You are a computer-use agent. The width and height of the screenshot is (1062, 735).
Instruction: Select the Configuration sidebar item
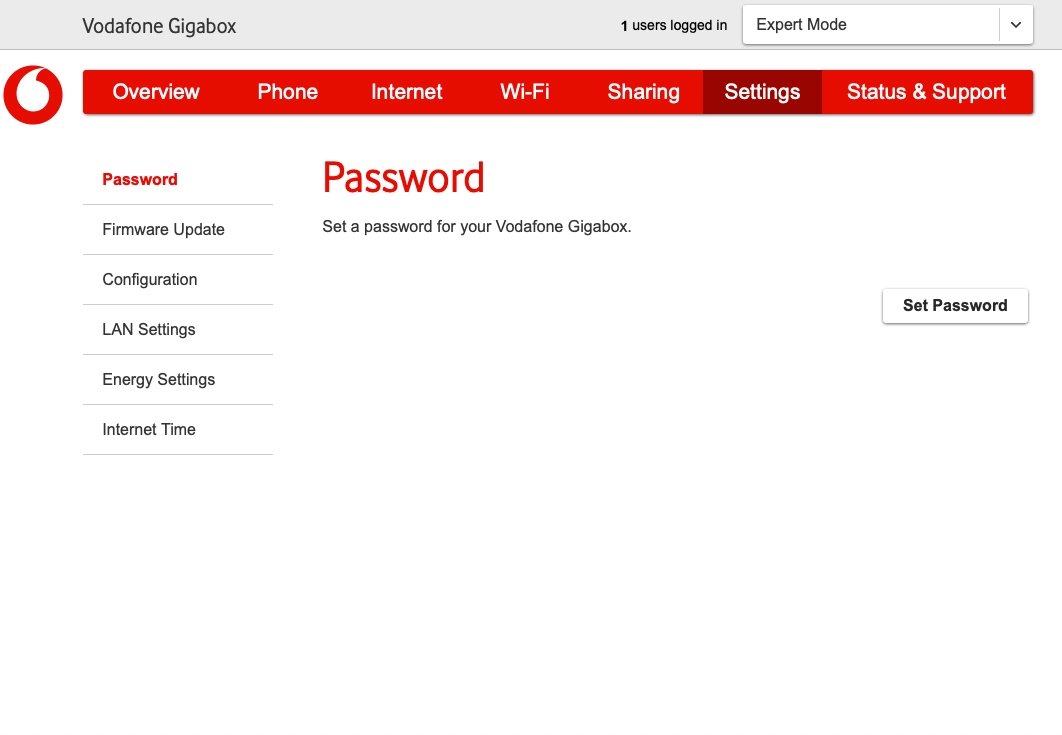[x=149, y=279]
